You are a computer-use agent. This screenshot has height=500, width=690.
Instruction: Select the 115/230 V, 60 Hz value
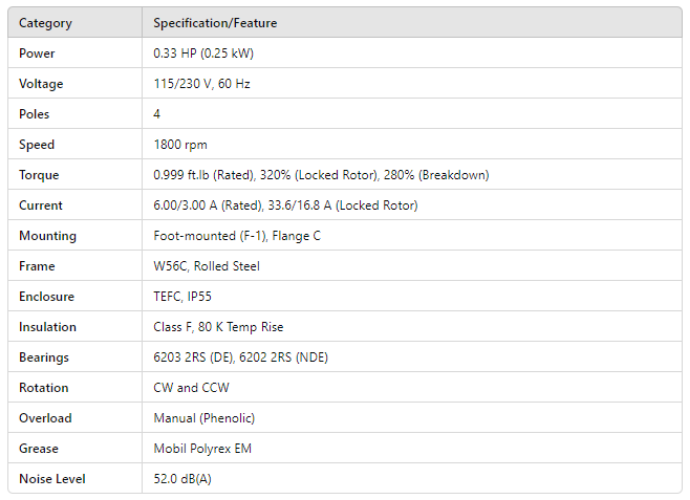[202, 84]
